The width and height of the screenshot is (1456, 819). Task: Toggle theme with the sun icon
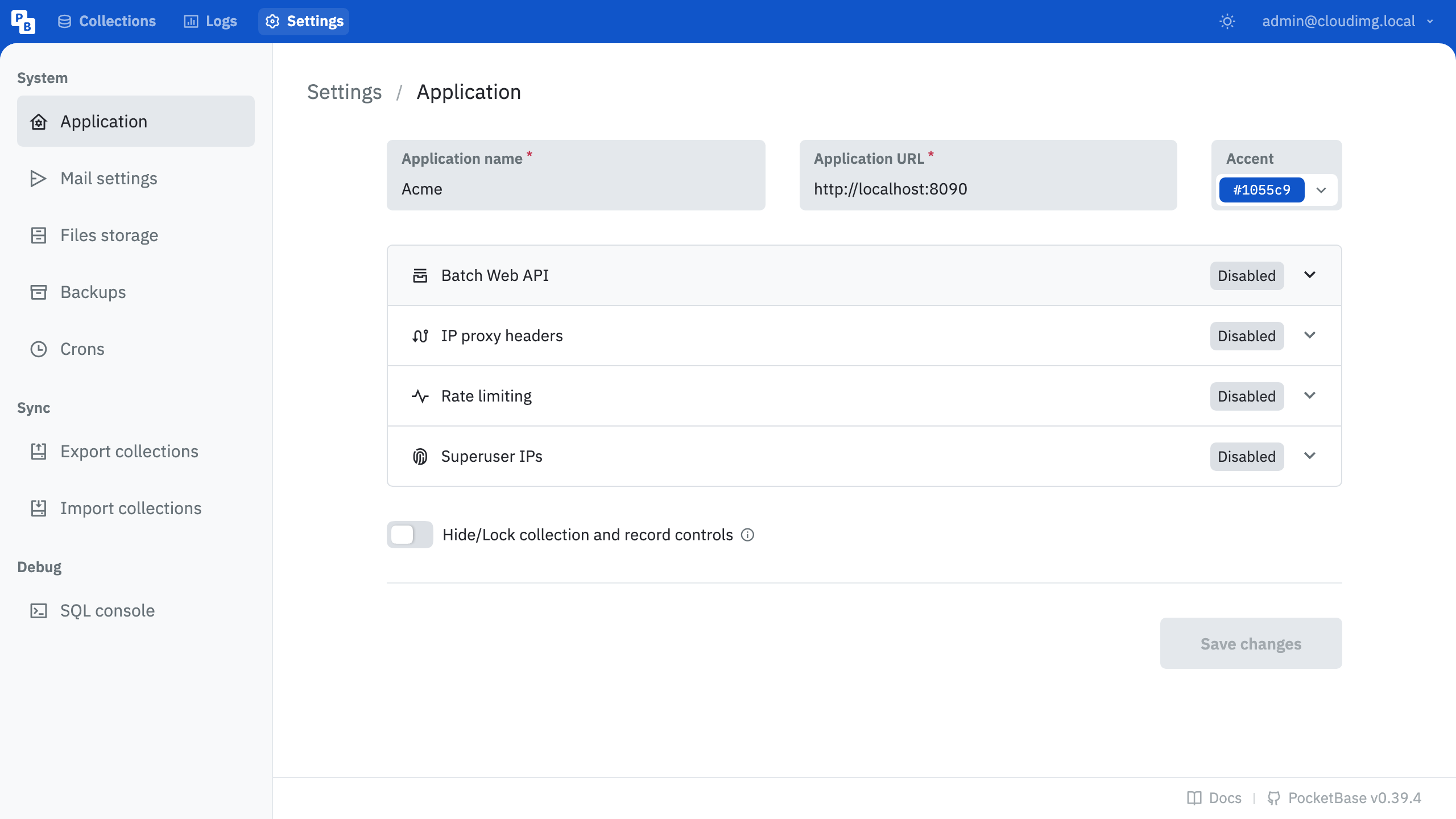click(1227, 22)
